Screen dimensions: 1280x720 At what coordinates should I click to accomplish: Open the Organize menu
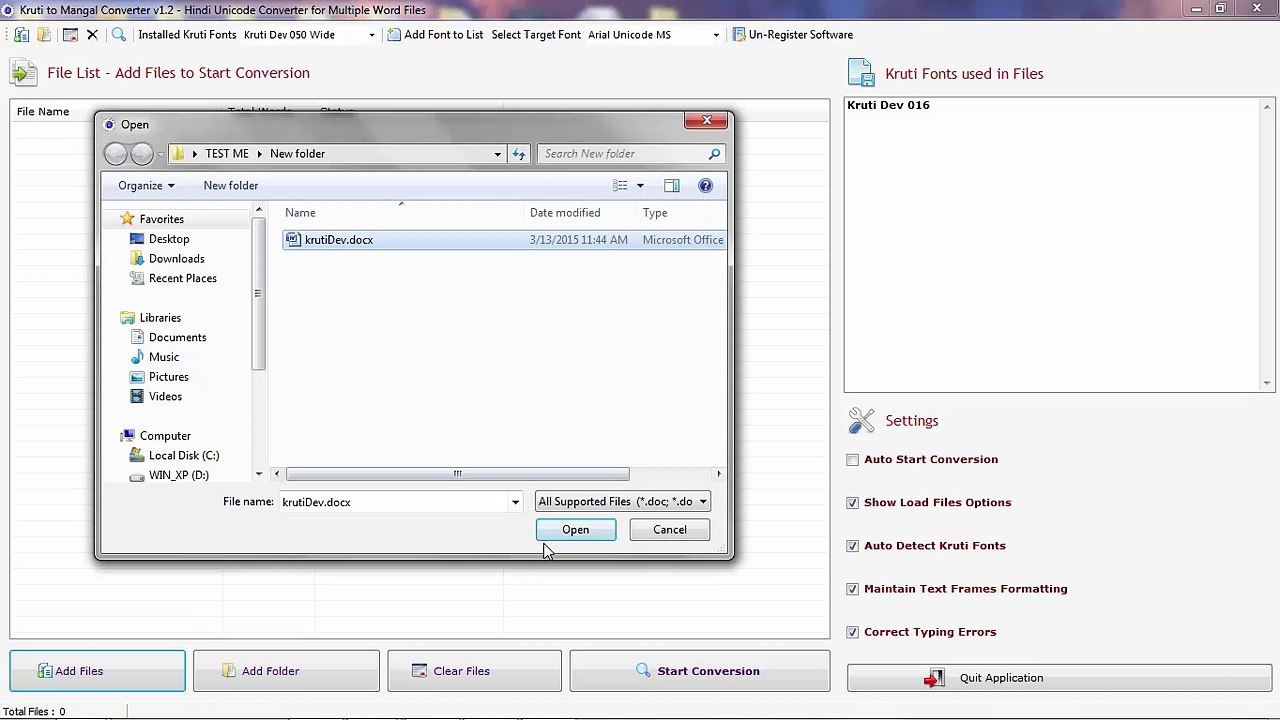click(146, 185)
